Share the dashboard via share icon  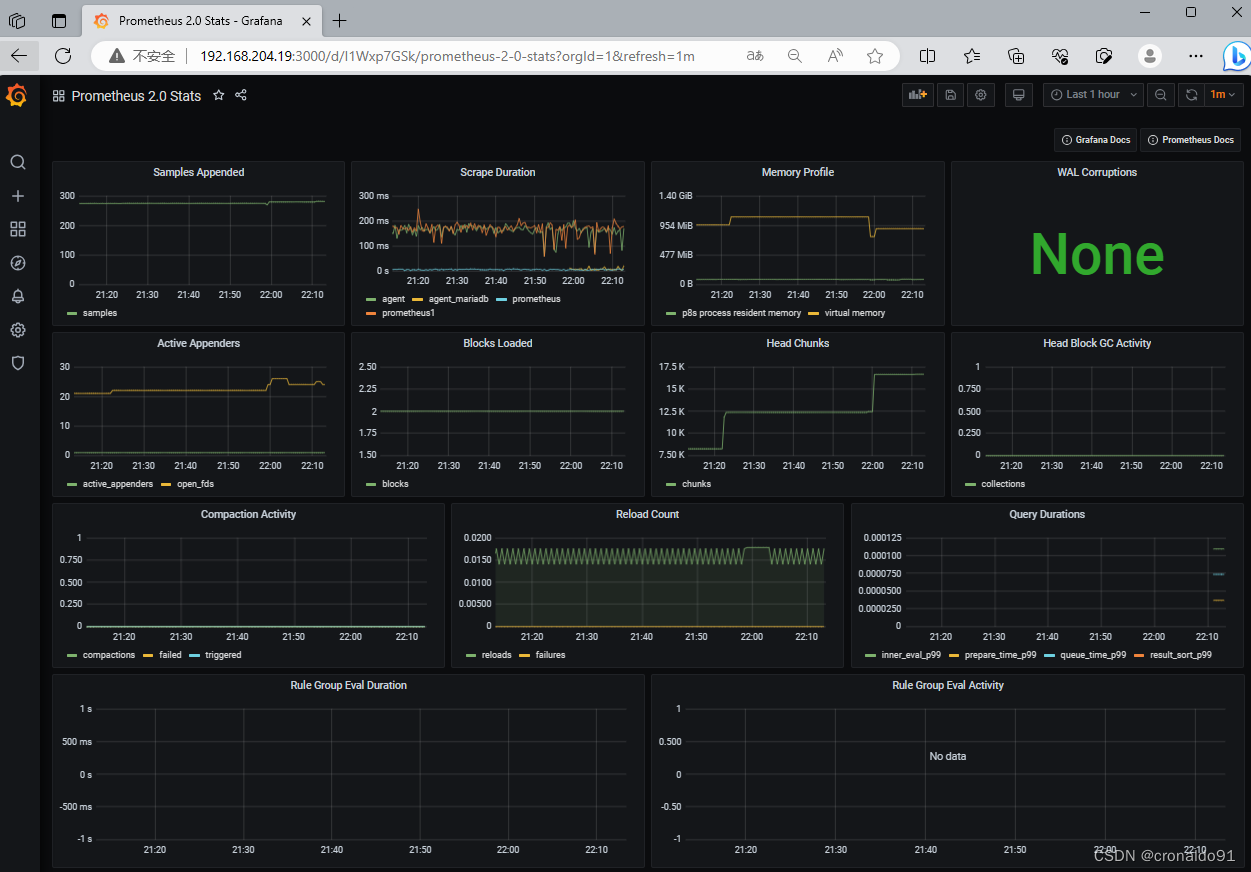click(x=241, y=95)
